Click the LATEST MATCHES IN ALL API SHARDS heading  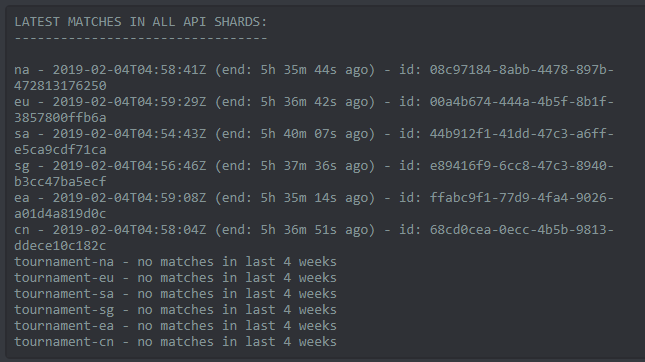[141, 22]
